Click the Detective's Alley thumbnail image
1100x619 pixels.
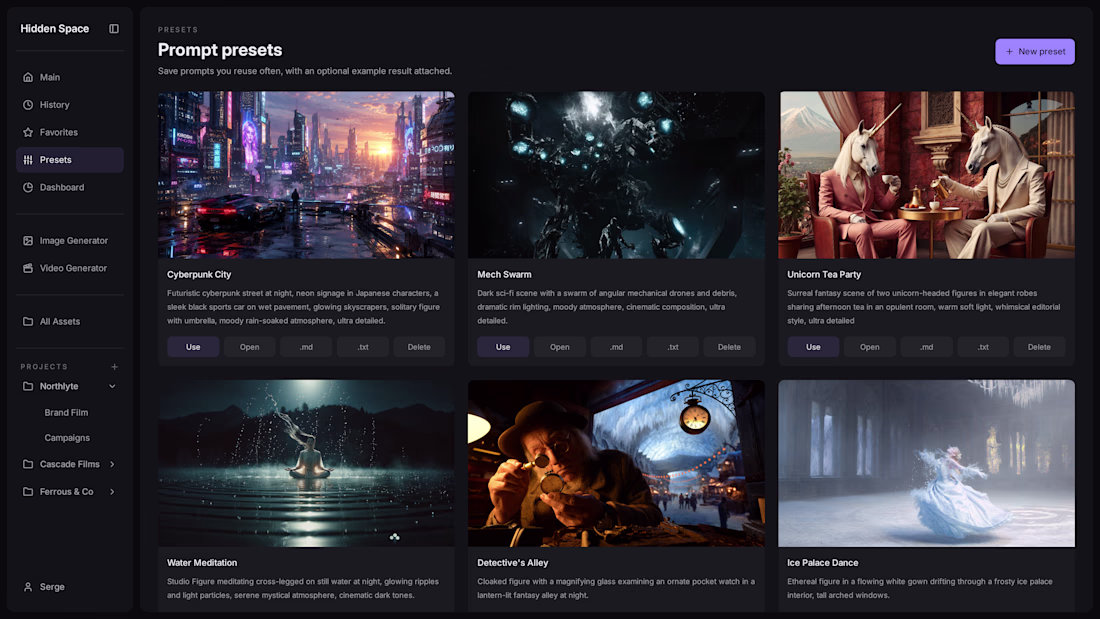point(616,463)
